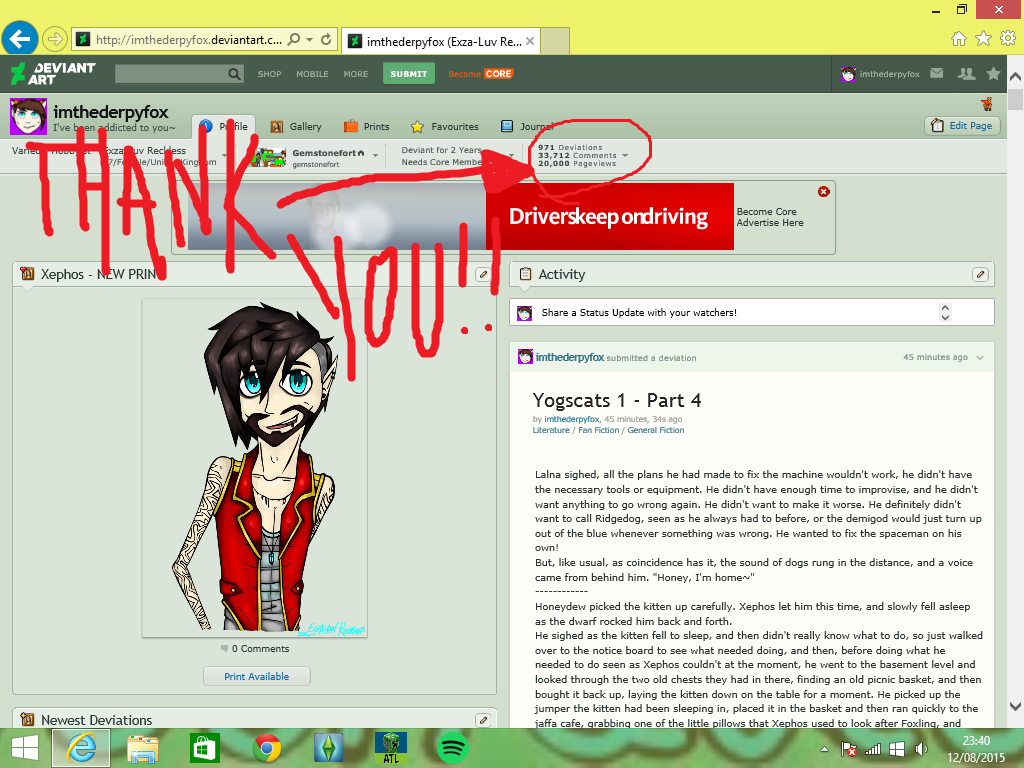Open File Explorer from the taskbar

142,748
